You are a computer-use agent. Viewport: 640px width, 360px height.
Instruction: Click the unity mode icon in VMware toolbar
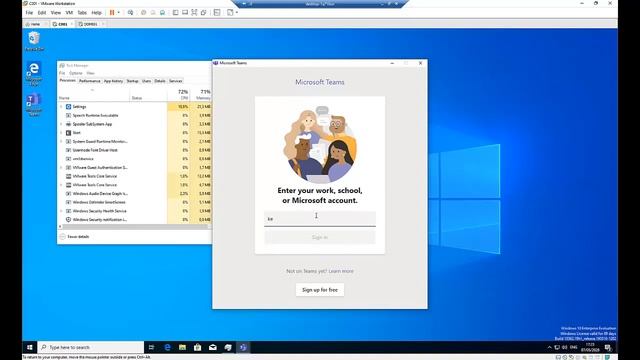click(x=203, y=13)
